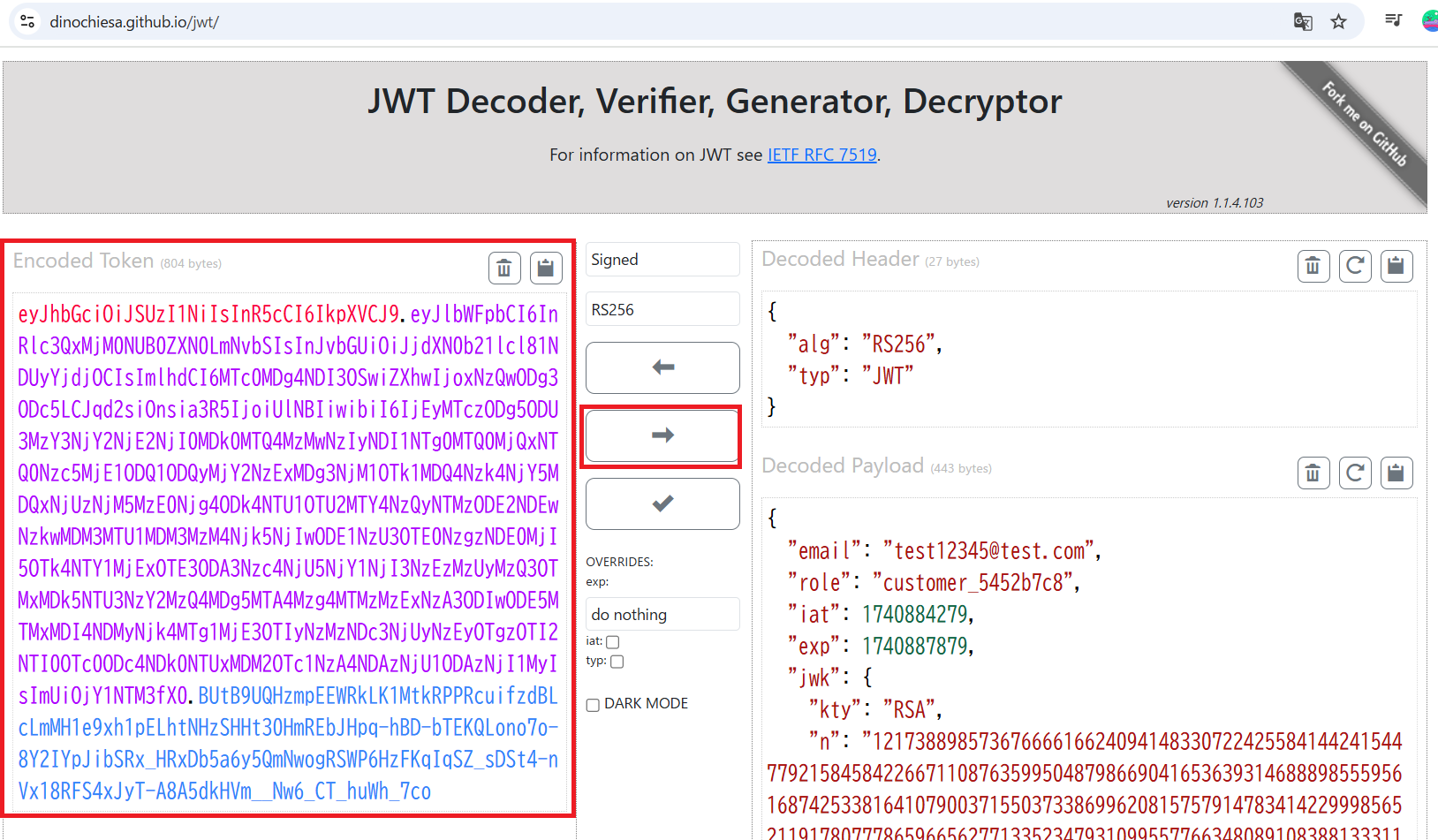Open the Signed token type dropdown

[x=662, y=260]
